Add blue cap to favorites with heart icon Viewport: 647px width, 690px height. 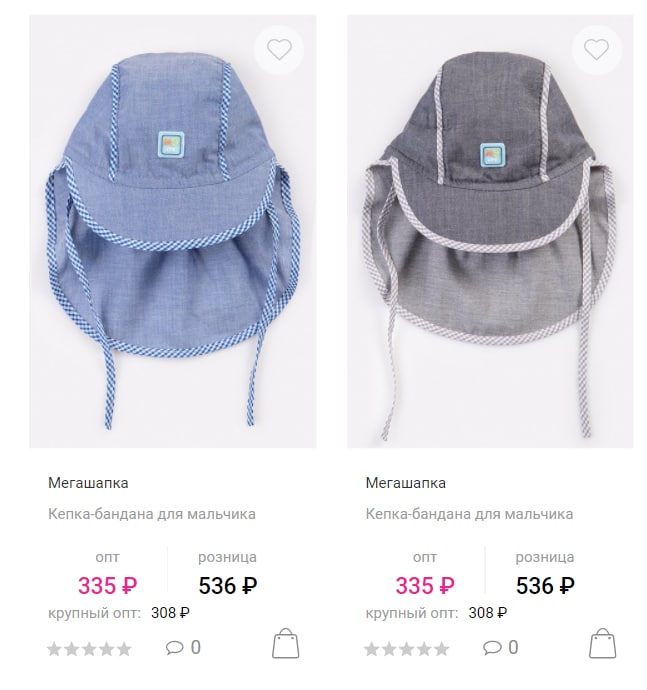(x=279, y=50)
